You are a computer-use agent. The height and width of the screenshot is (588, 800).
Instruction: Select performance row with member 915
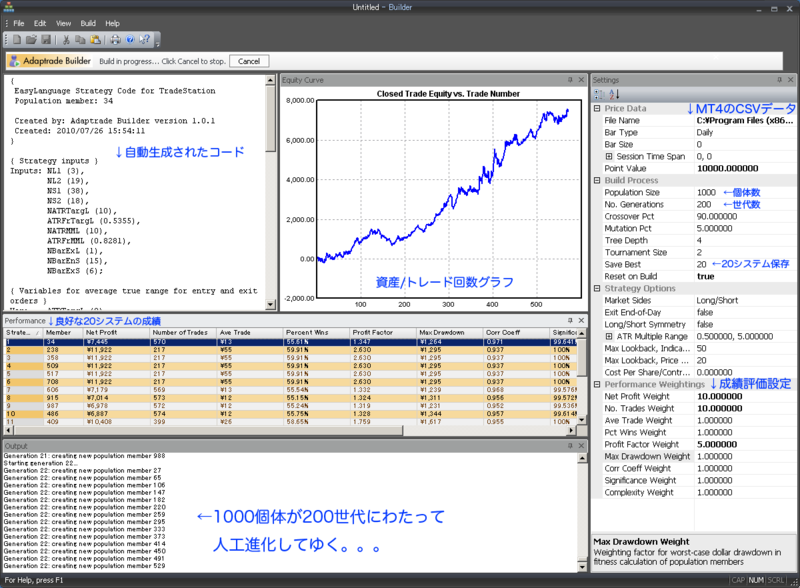(x=291, y=398)
